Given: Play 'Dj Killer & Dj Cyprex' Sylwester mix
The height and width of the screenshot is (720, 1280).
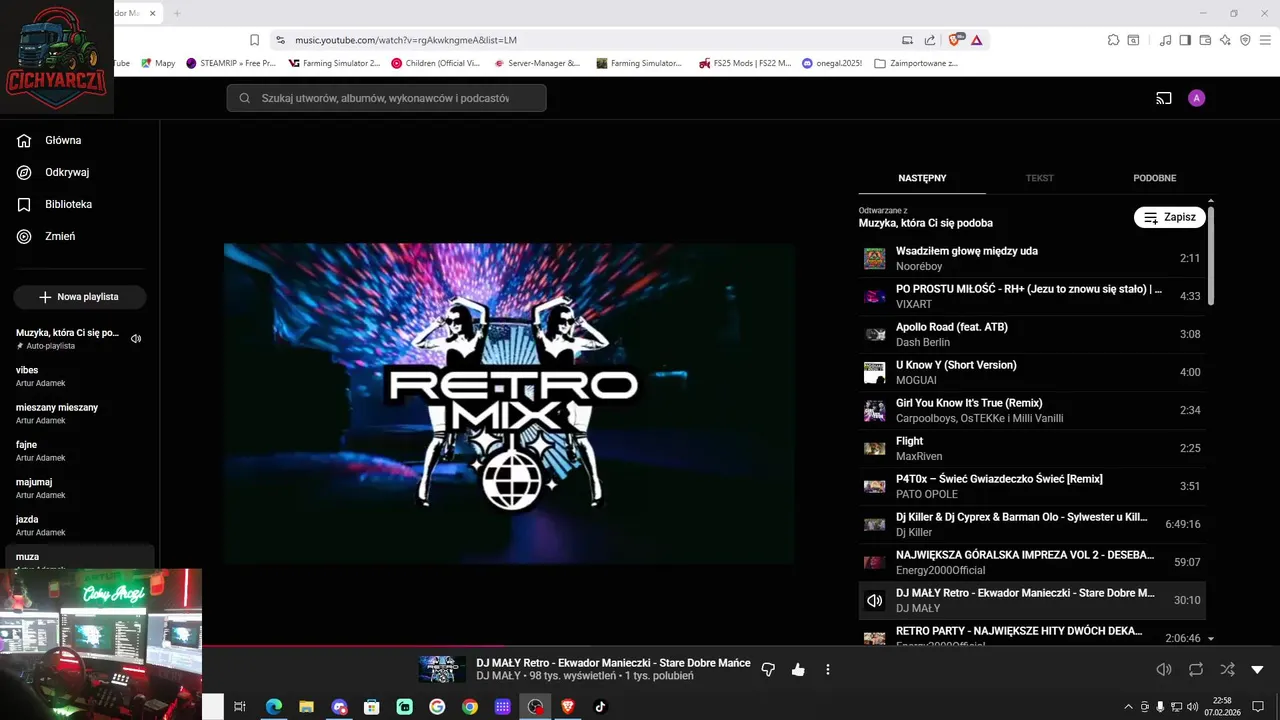Looking at the screenshot, I should (x=1032, y=525).
